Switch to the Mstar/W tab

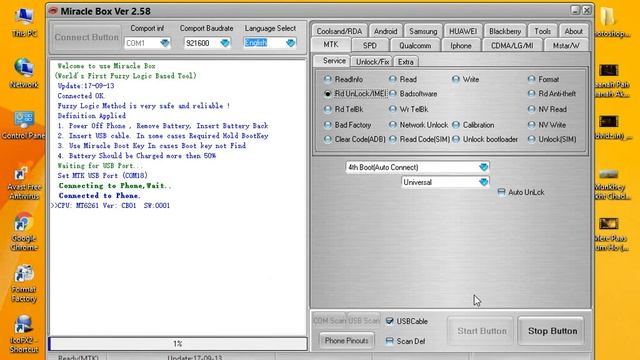point(566,45)
